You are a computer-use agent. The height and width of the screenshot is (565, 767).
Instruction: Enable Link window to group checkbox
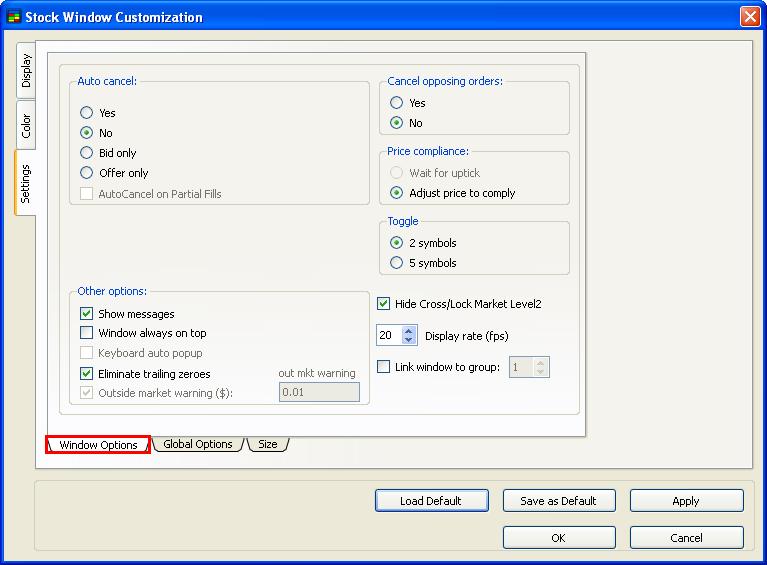tap(384, 367)
